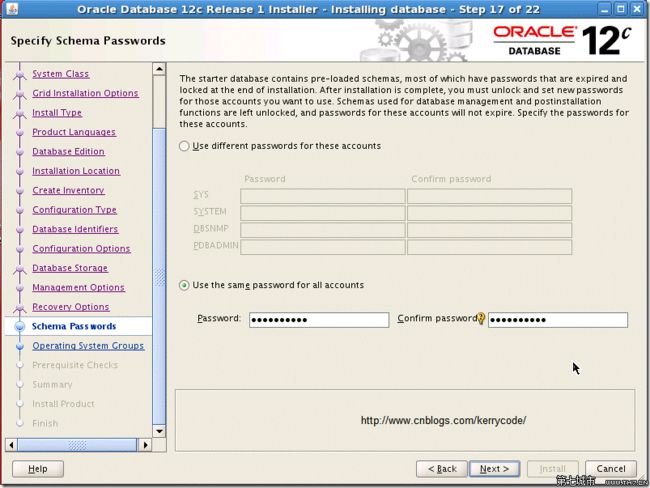This screenshot has width=650, height=488.
Task: Click the sidebar scroll down arrow
Action: pyautogui.click(x=159, y=431)
